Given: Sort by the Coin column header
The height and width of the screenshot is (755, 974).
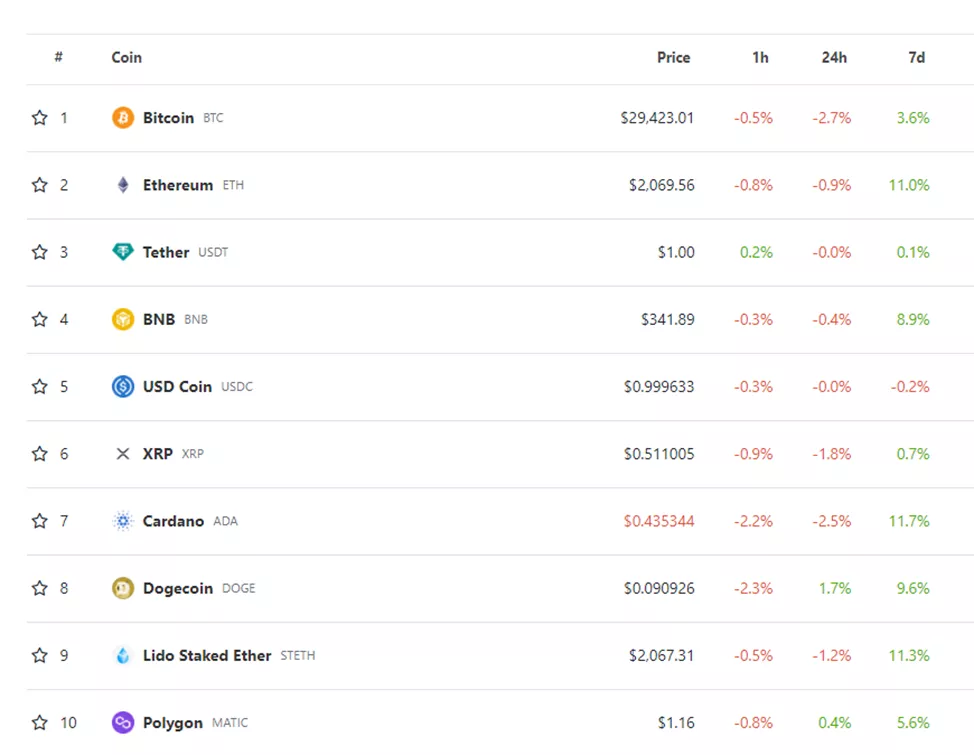Looking at the screenshot, I should [127, 58].
